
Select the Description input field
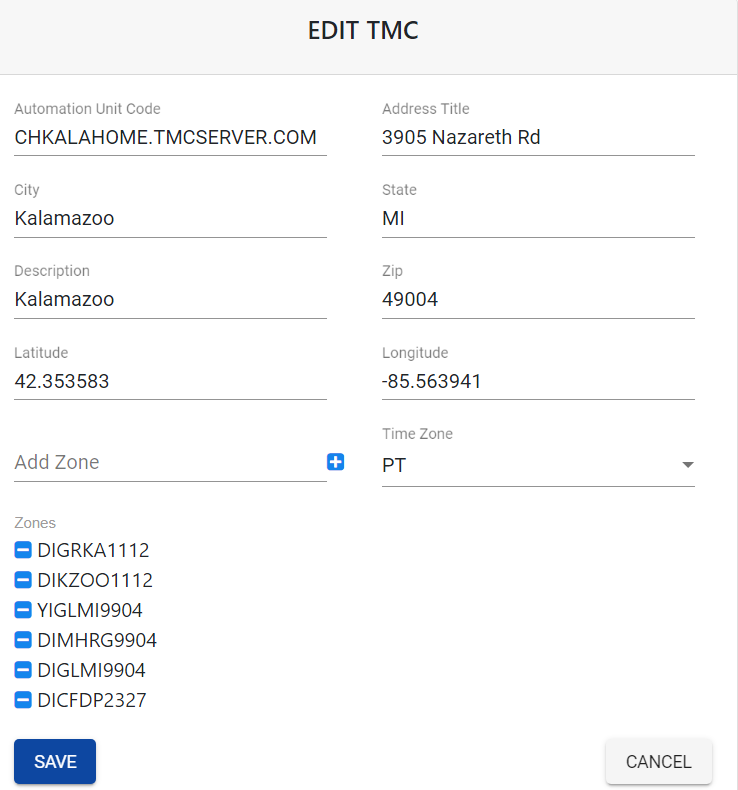pyautogui.click(x=170, y=300)
